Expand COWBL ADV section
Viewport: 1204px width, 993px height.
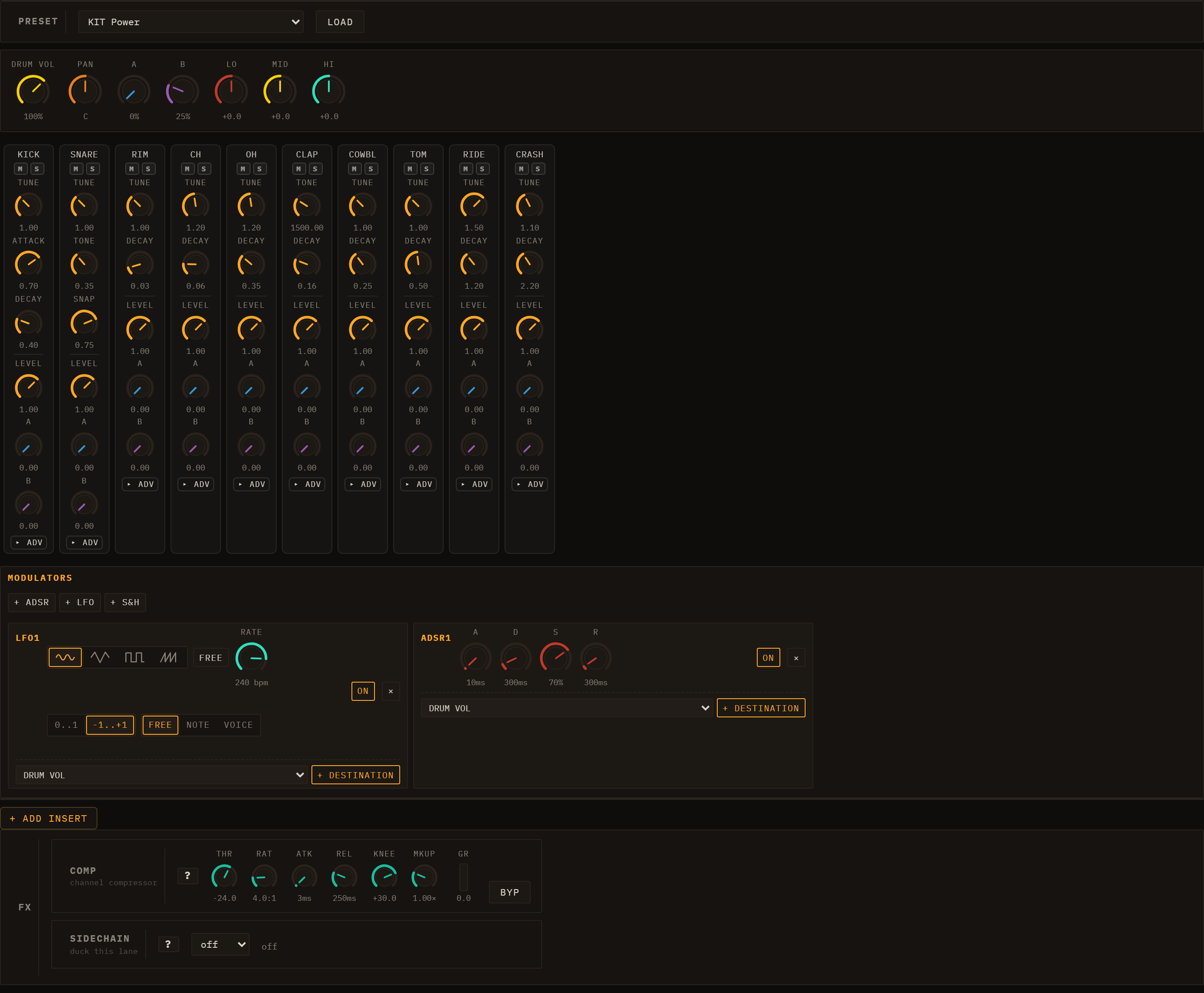363,484
